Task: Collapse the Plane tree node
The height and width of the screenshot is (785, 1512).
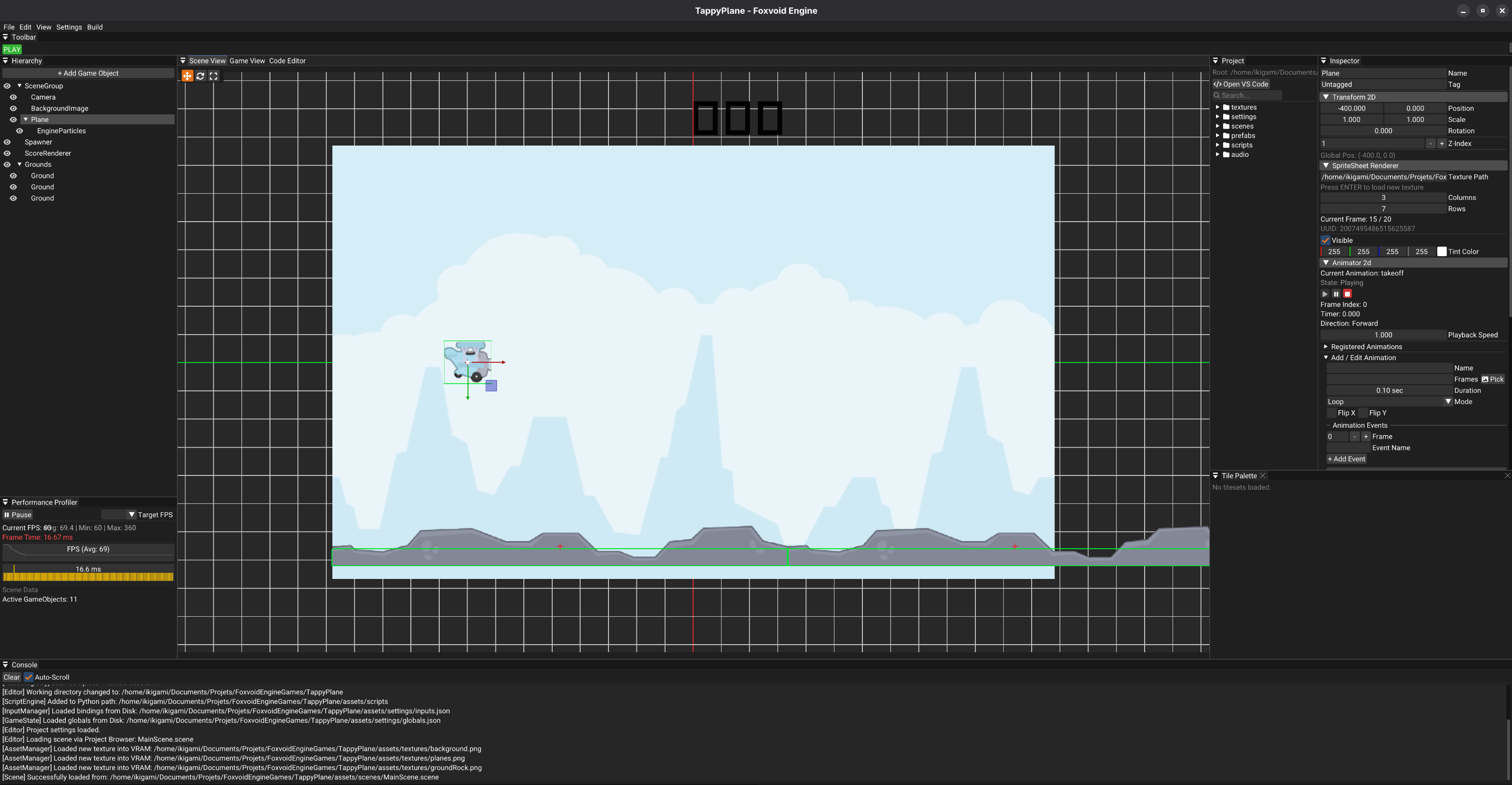Action: (x=26, y=120)
